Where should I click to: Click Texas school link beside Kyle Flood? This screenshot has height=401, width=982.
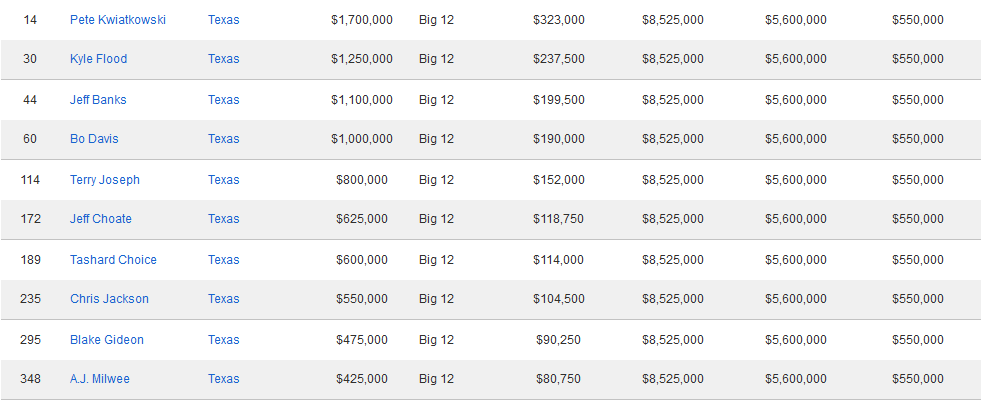pyautogui.click(x=224, y=59)
